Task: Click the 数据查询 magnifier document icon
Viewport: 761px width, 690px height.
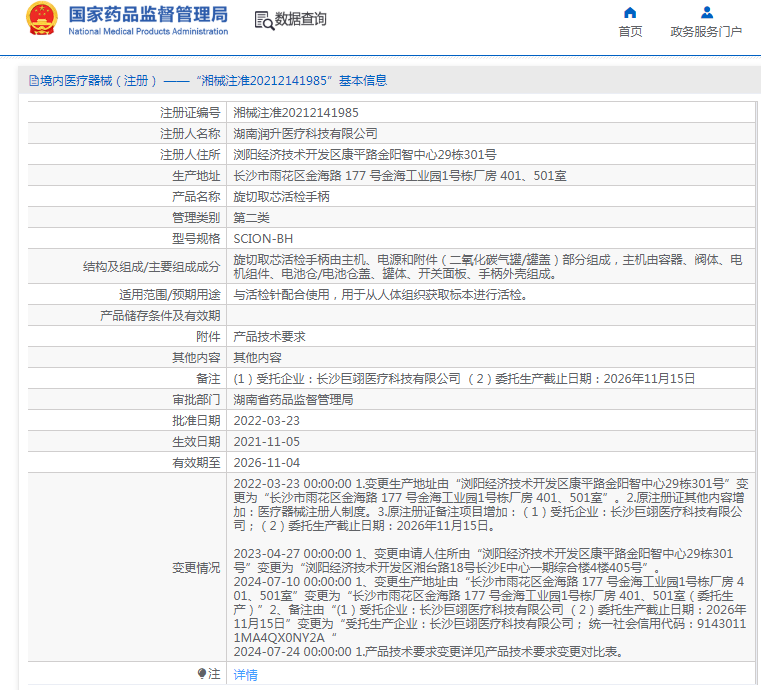Action: [x=263, y=20]
